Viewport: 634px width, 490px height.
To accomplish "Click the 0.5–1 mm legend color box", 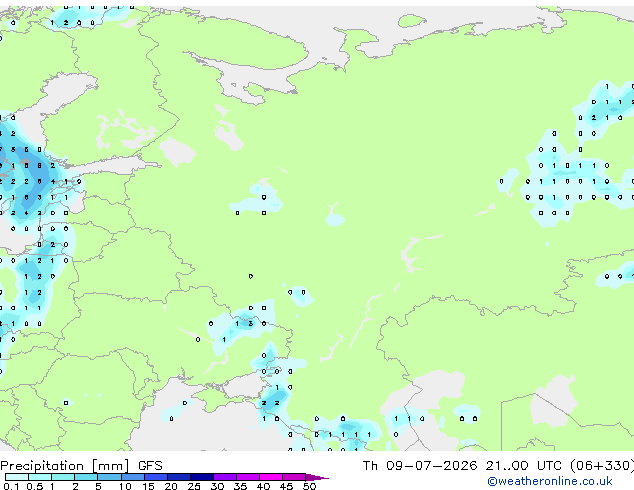I will click(40, 477).
